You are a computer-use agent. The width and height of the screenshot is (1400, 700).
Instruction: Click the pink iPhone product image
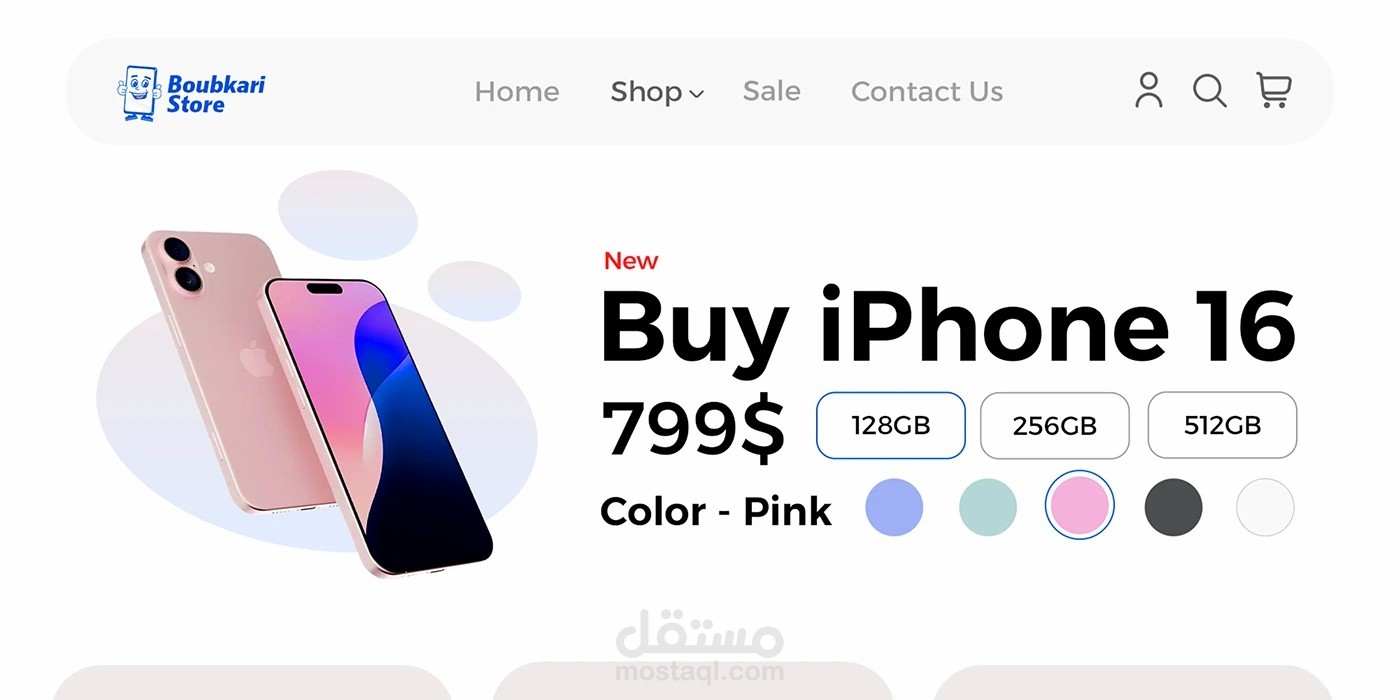[x=318, y=402]
